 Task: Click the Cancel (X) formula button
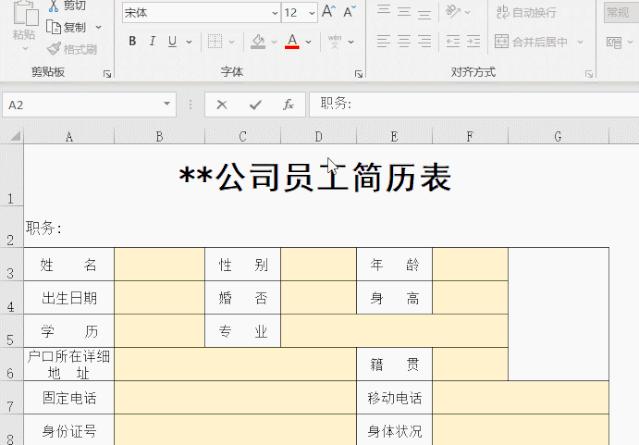[x=222, y=105]
